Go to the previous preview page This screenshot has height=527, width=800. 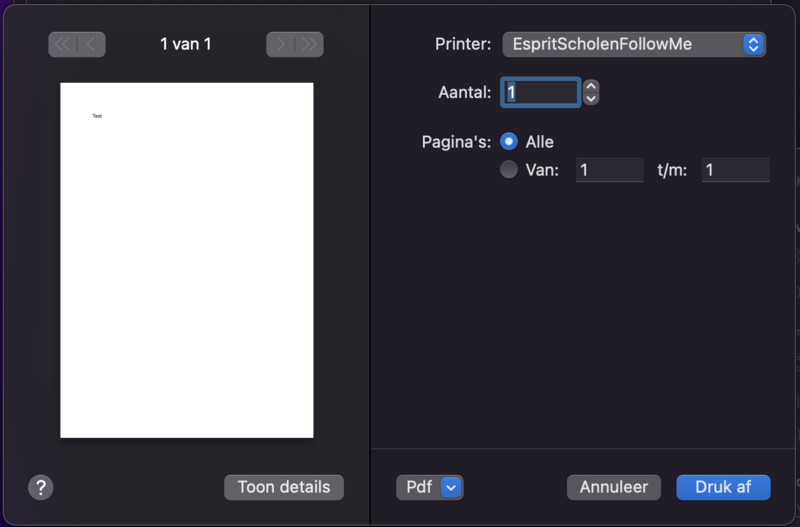coord(91,44)
